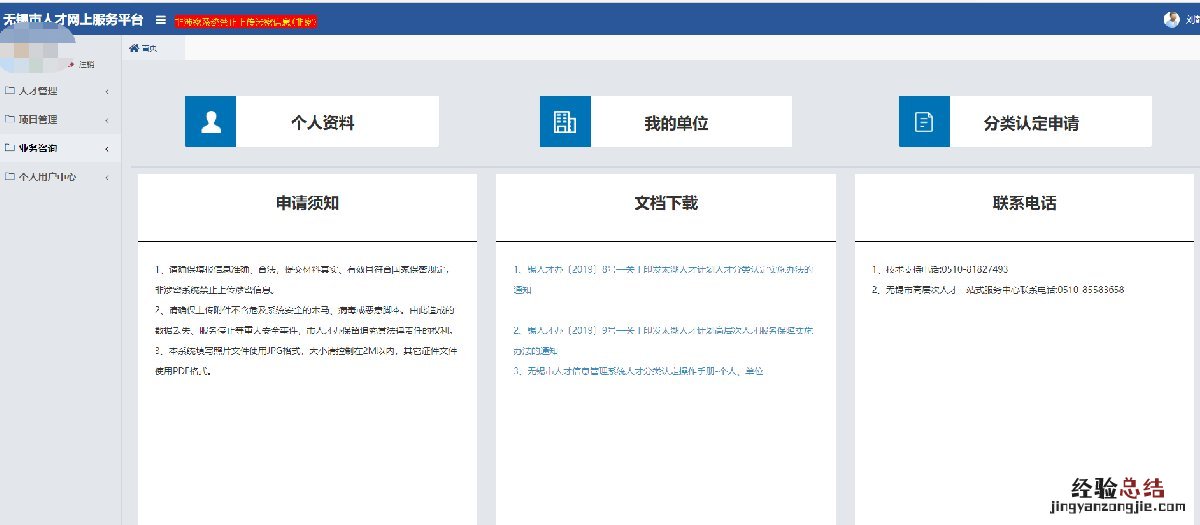Click the folder icon beside 人才管理
The width and height of the screenshot is (1200, 525).
10,91
